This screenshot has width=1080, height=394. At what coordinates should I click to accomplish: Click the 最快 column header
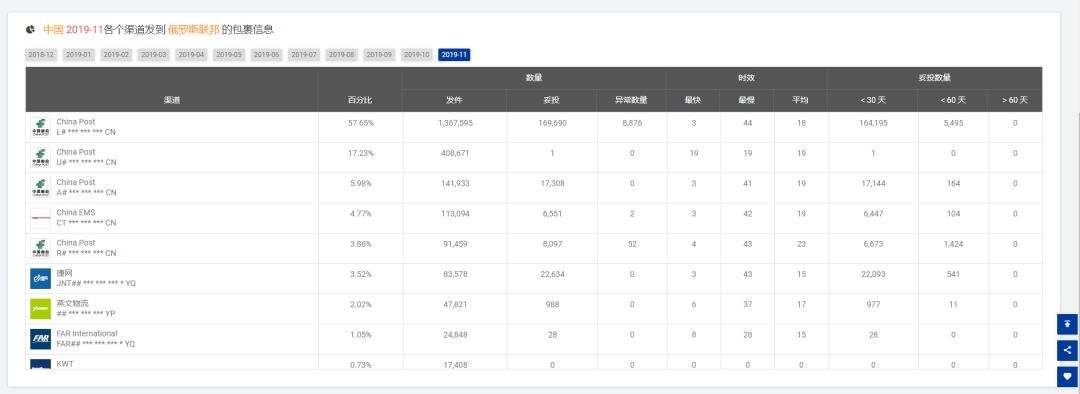coord(693,101)
